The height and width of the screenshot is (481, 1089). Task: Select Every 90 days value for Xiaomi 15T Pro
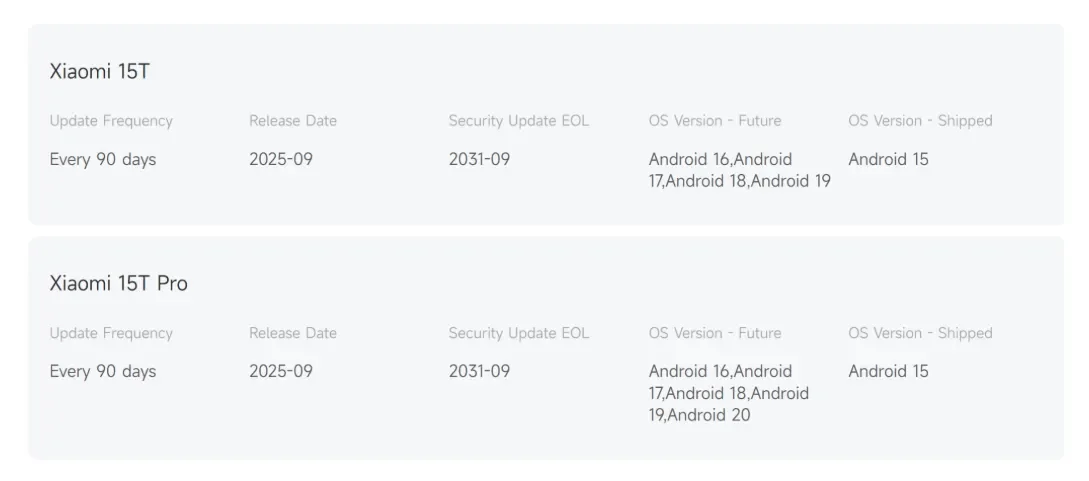tap(103, 372)
